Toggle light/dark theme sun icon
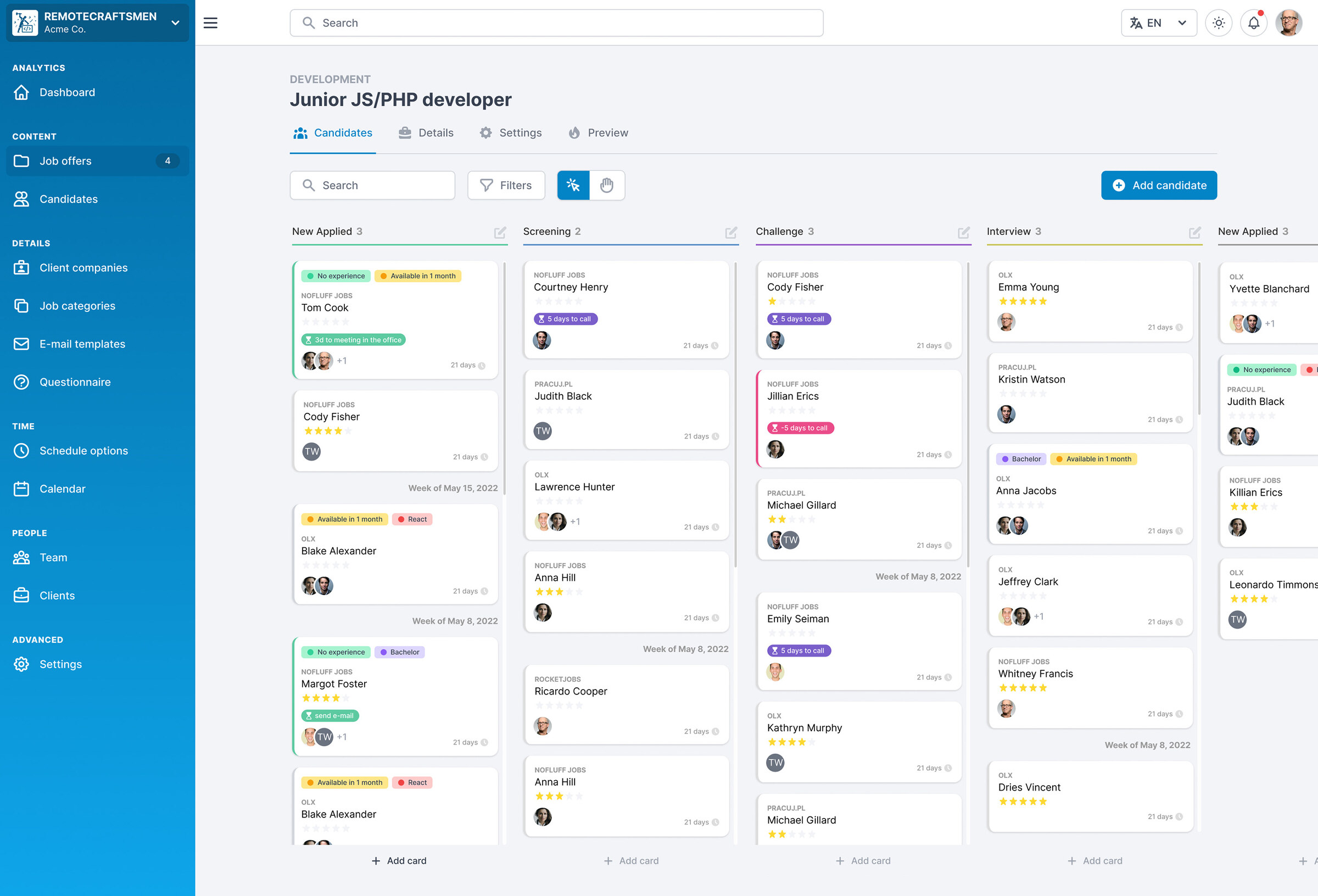1318x896 pixels. tap(1218, 23)
